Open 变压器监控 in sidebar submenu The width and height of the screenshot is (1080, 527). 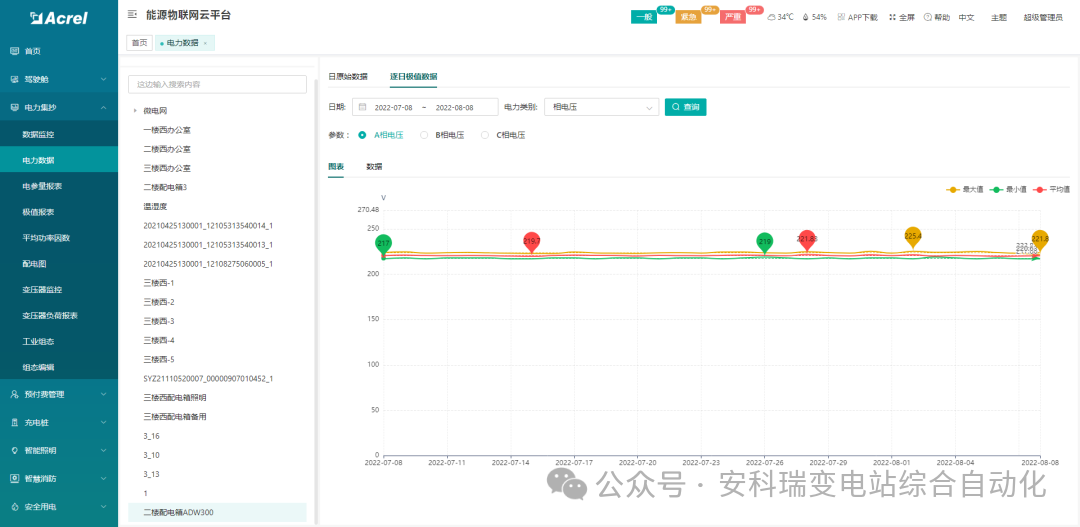(x=43, y=289)
